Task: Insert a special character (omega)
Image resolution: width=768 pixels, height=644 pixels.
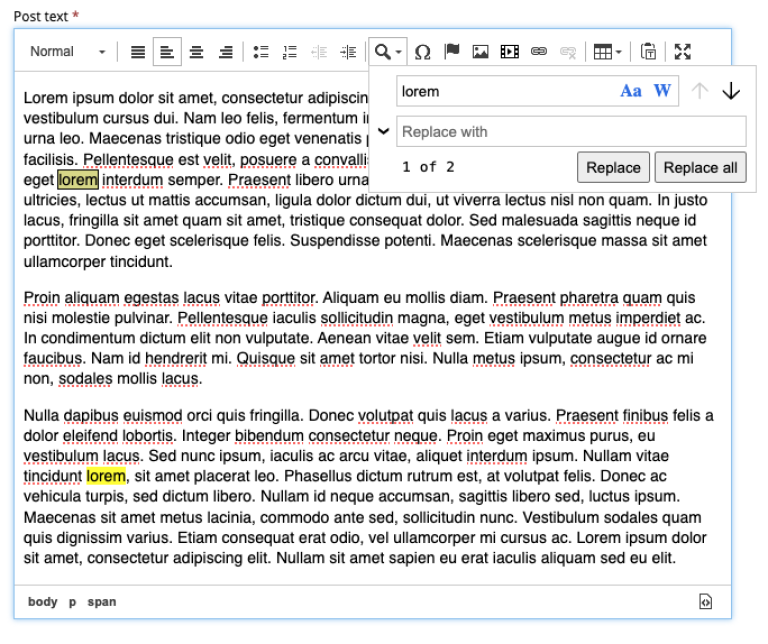Action: point(422,52)
